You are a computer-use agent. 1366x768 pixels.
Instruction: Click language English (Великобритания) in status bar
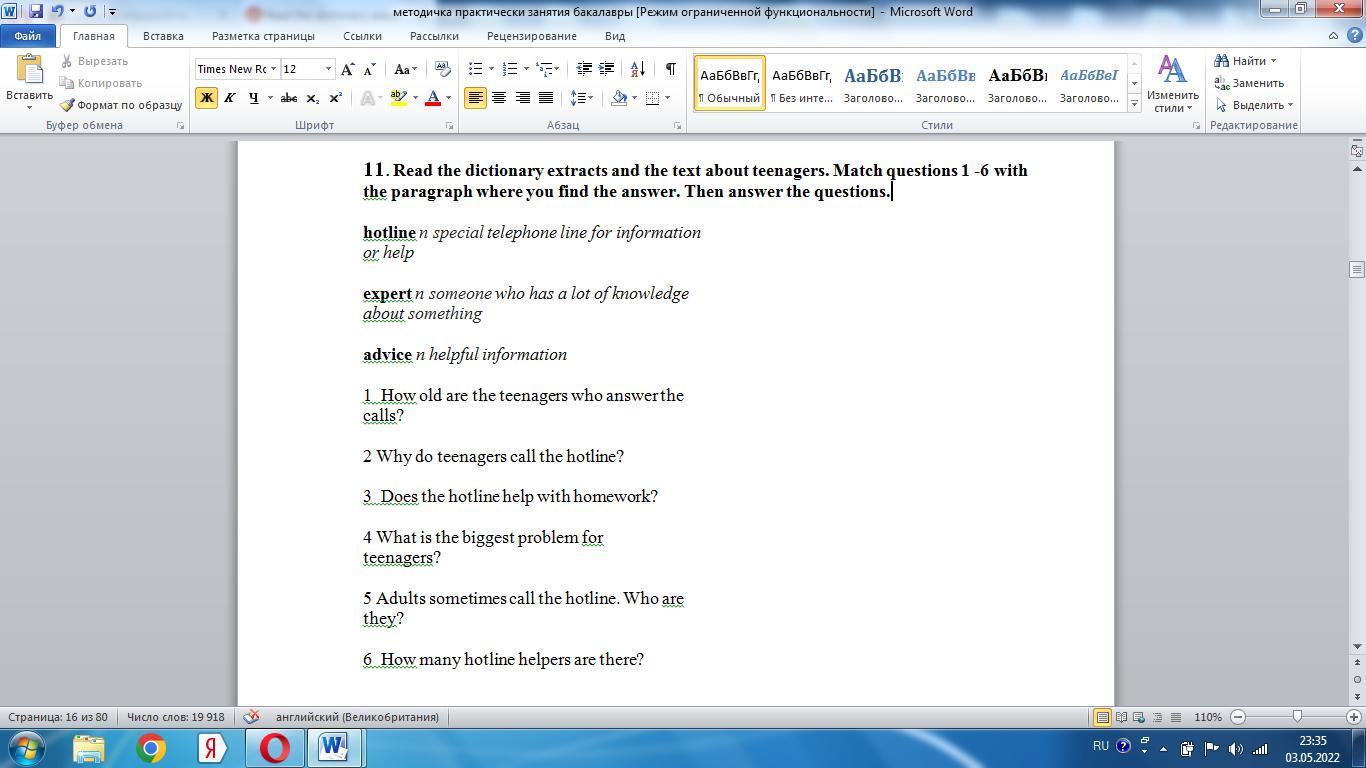[x=357, y=717]
